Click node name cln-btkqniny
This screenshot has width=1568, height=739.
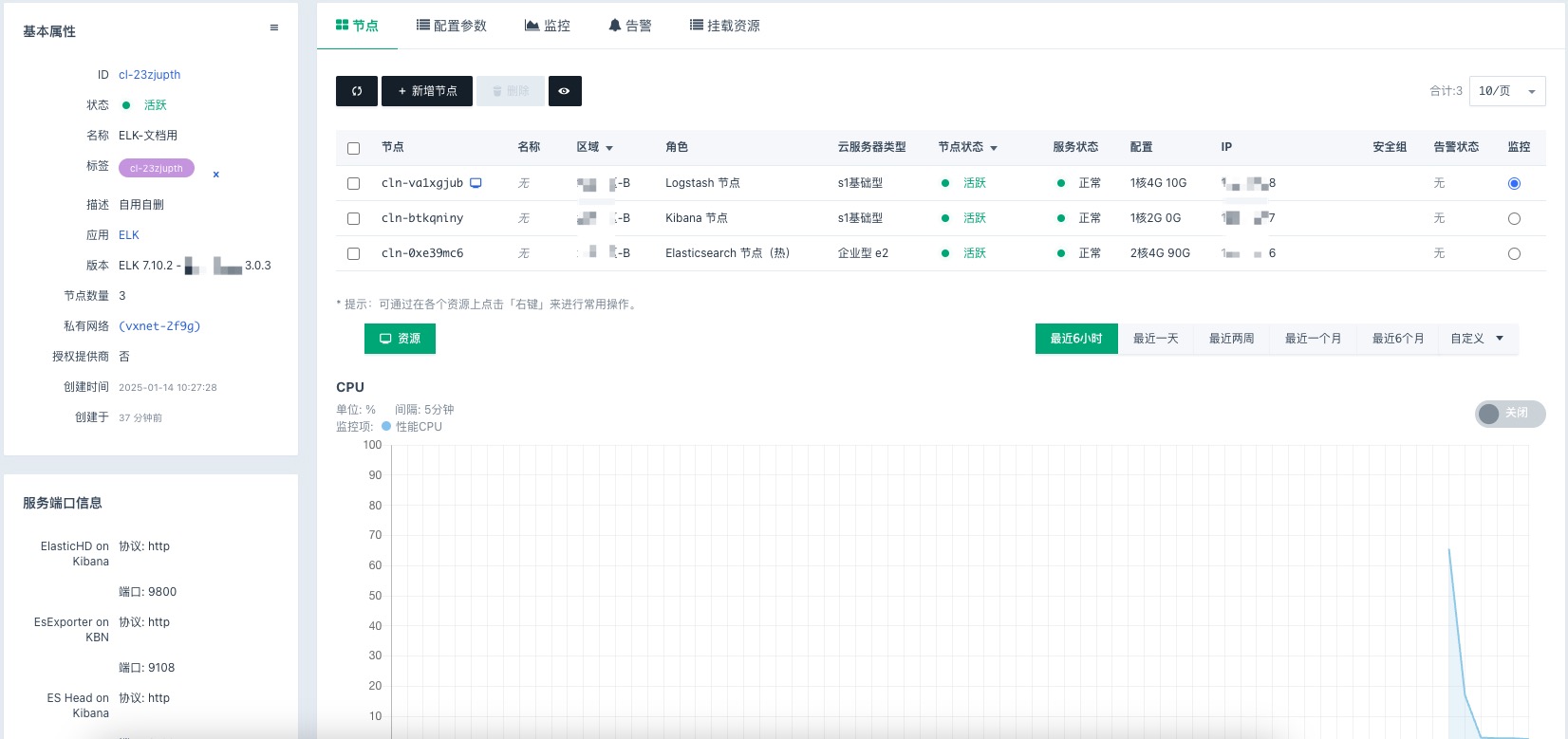[422, 218]
